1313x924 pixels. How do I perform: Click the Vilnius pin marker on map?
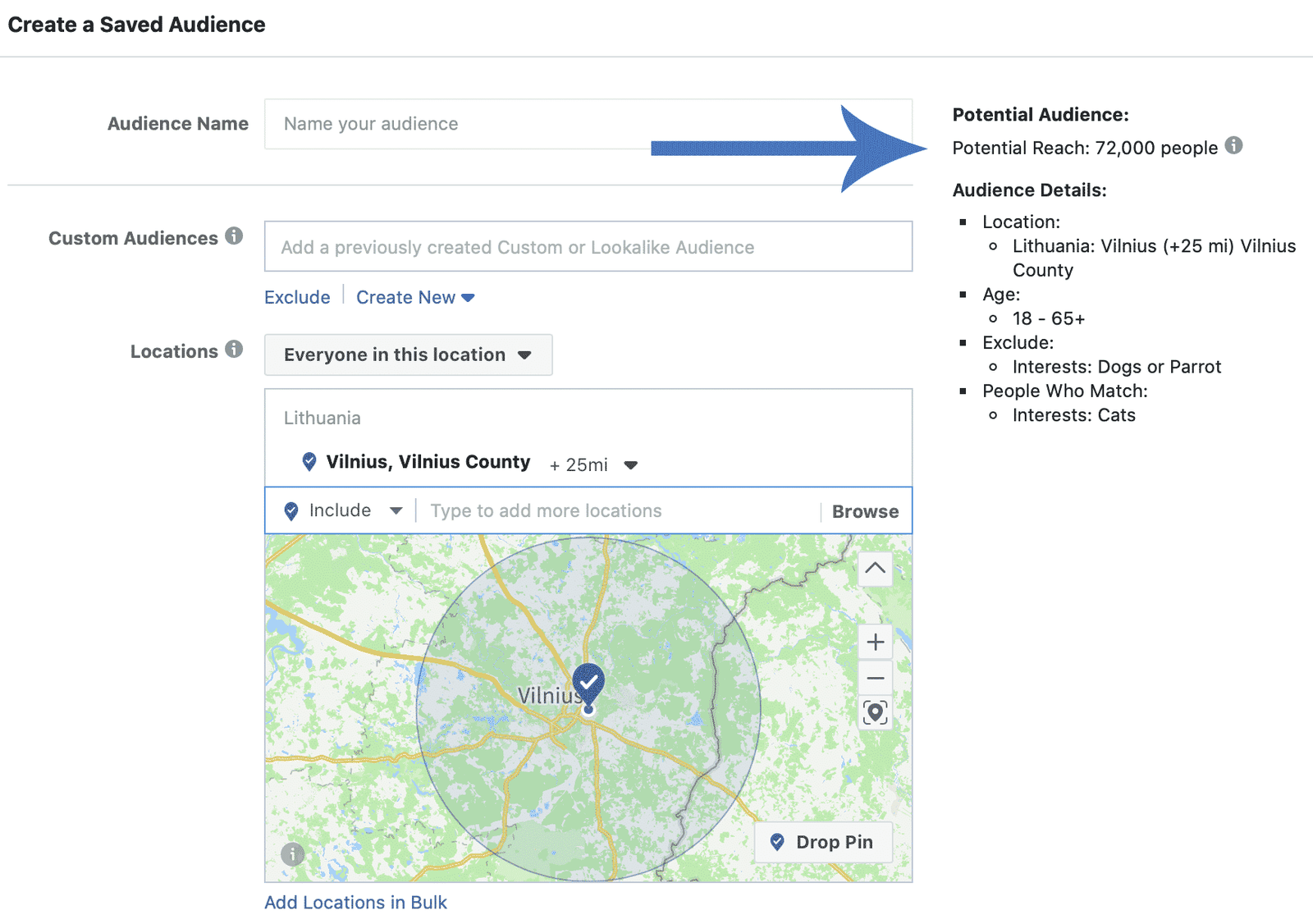pyautogui.click(x=588, y=683)
